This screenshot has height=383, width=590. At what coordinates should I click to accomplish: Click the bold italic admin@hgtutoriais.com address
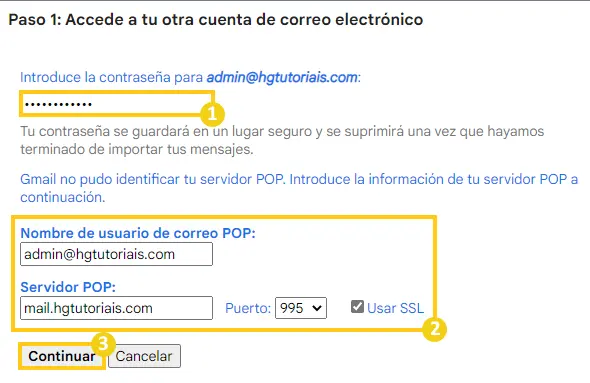coord(282,77)
